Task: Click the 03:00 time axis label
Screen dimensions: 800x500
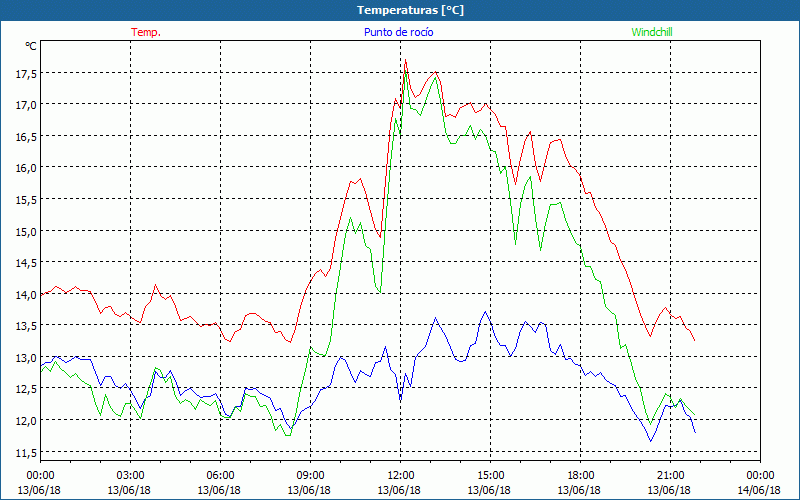Action: tap(130, 476)
